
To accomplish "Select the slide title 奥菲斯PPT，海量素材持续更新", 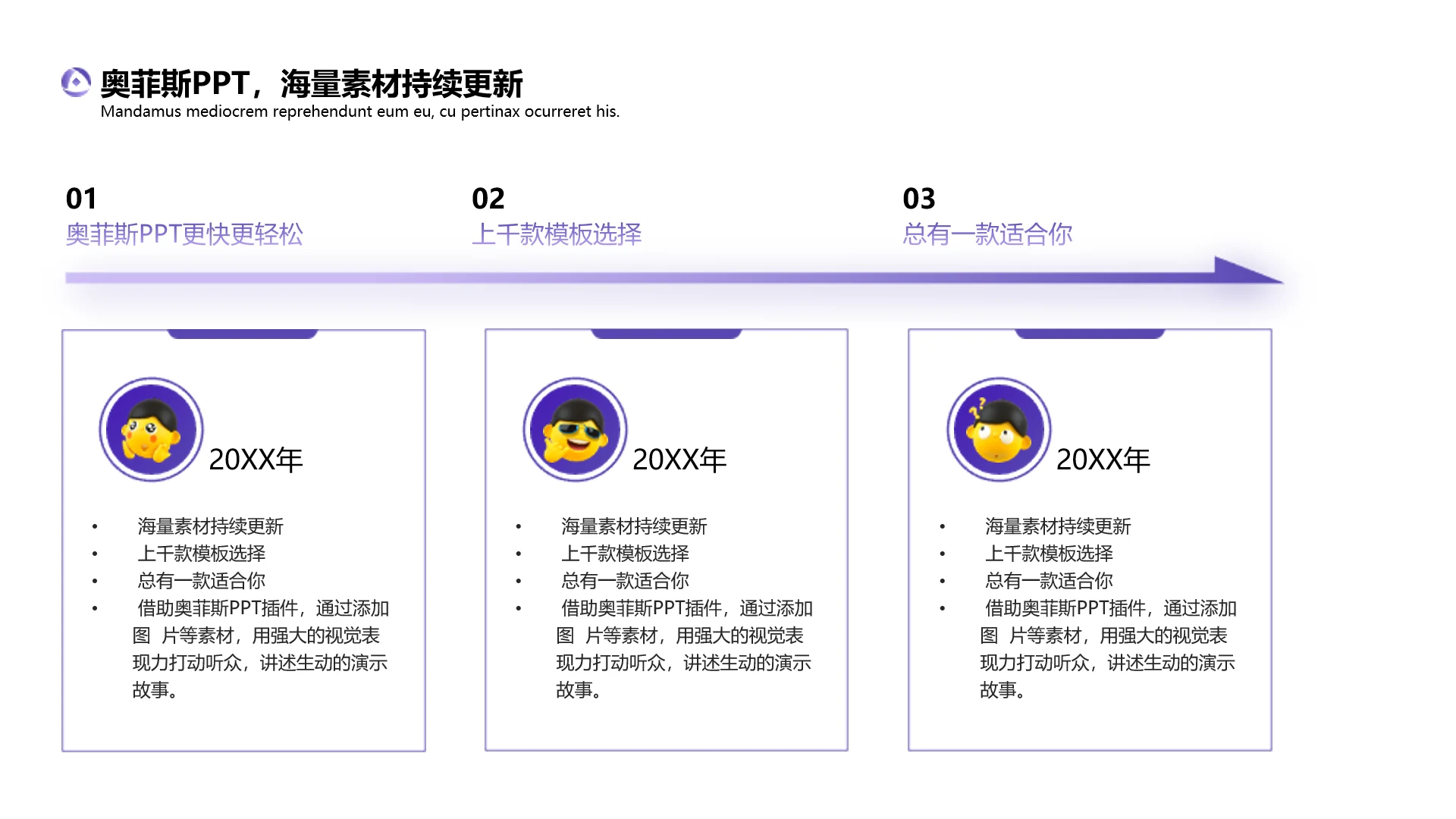I will tap(311, 83).
